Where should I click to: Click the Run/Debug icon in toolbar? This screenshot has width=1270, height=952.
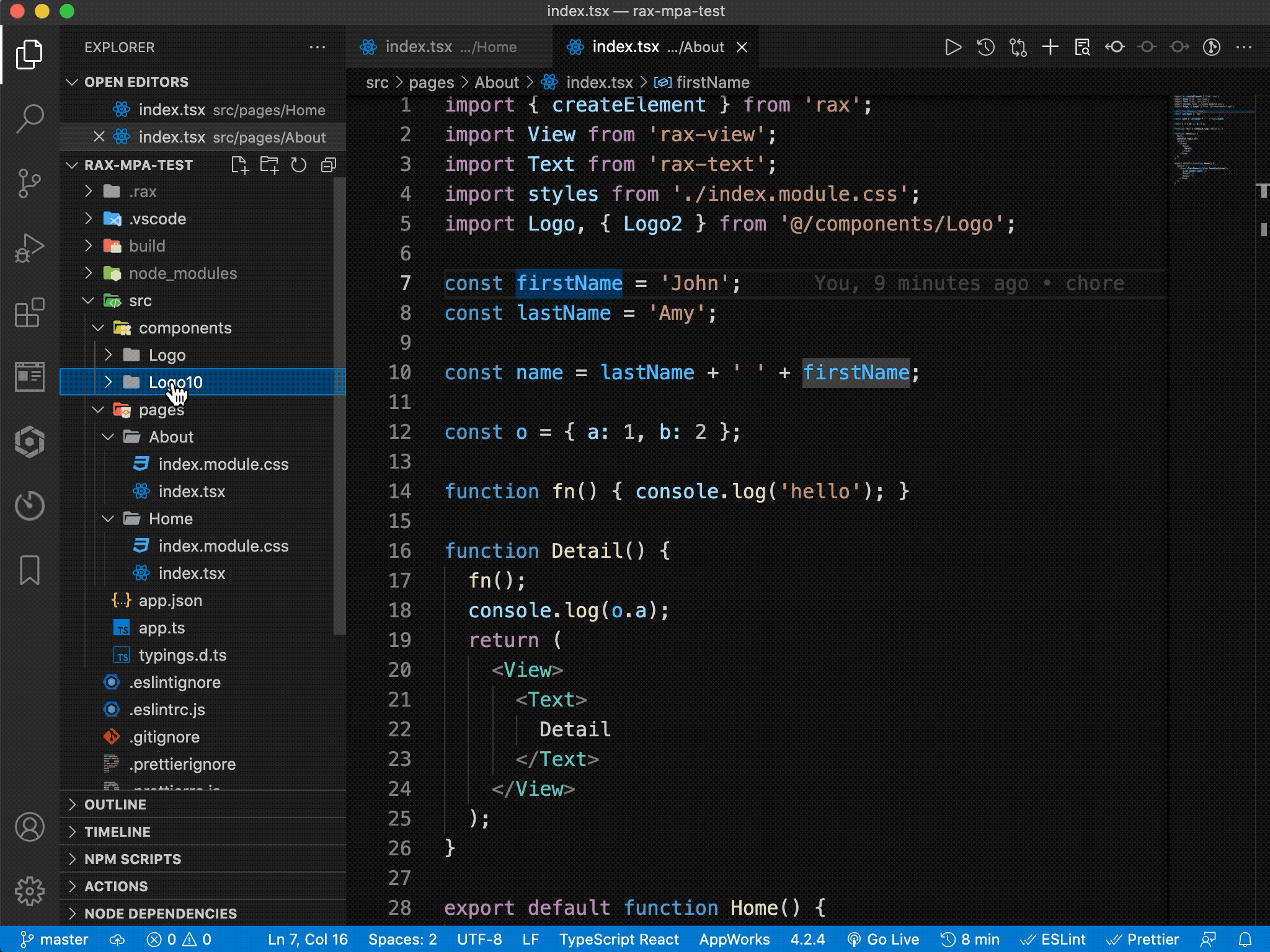click(x=952, y=47)
